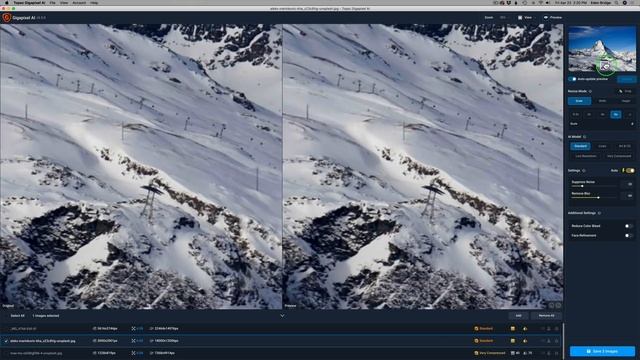The image size is (640, 360).
Task: Choose the 6x scale option
Action: click(x=616, y=115)
